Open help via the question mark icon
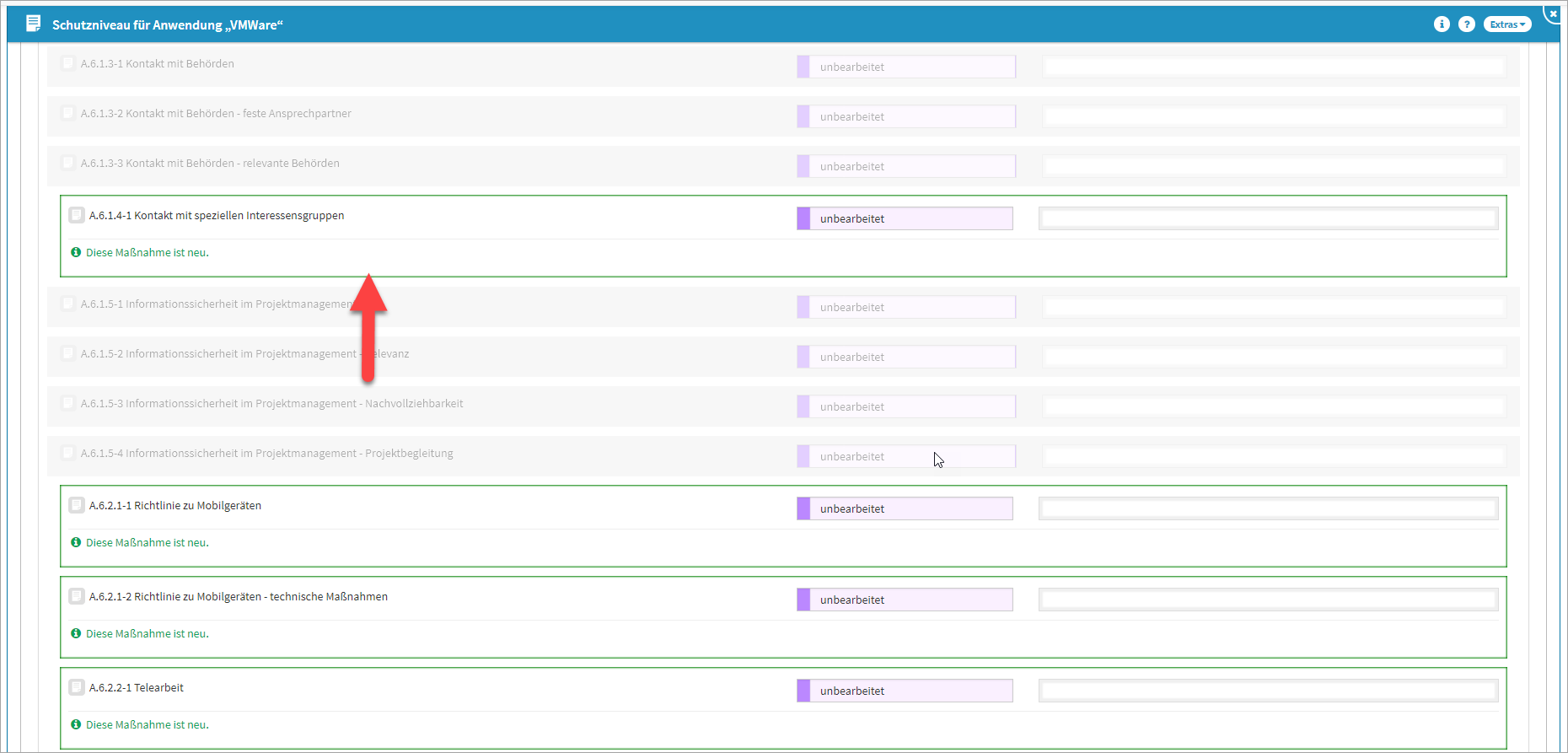1568x753 pixels. 1467,24
